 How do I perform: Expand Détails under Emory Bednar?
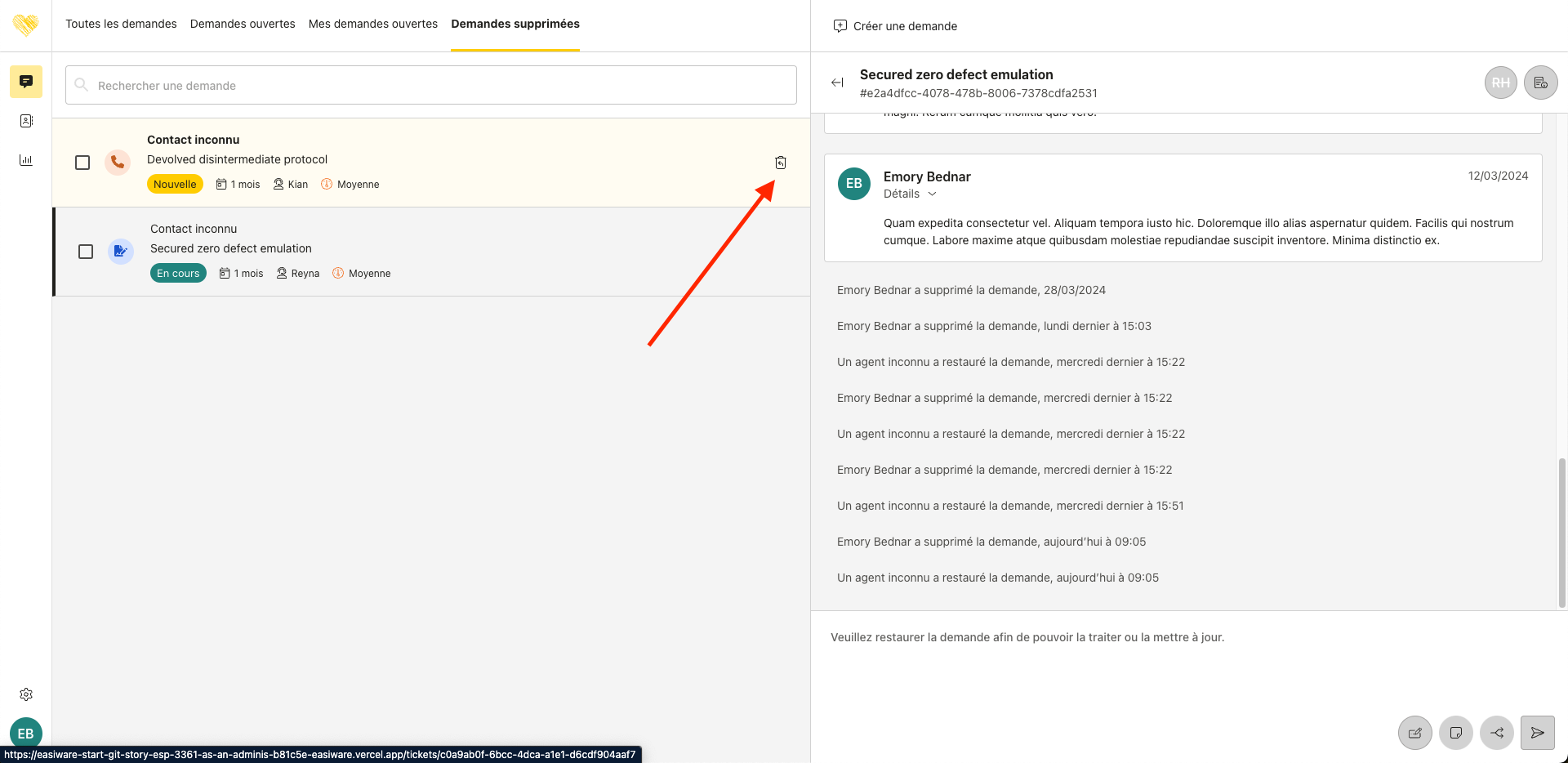coord(910,194)
